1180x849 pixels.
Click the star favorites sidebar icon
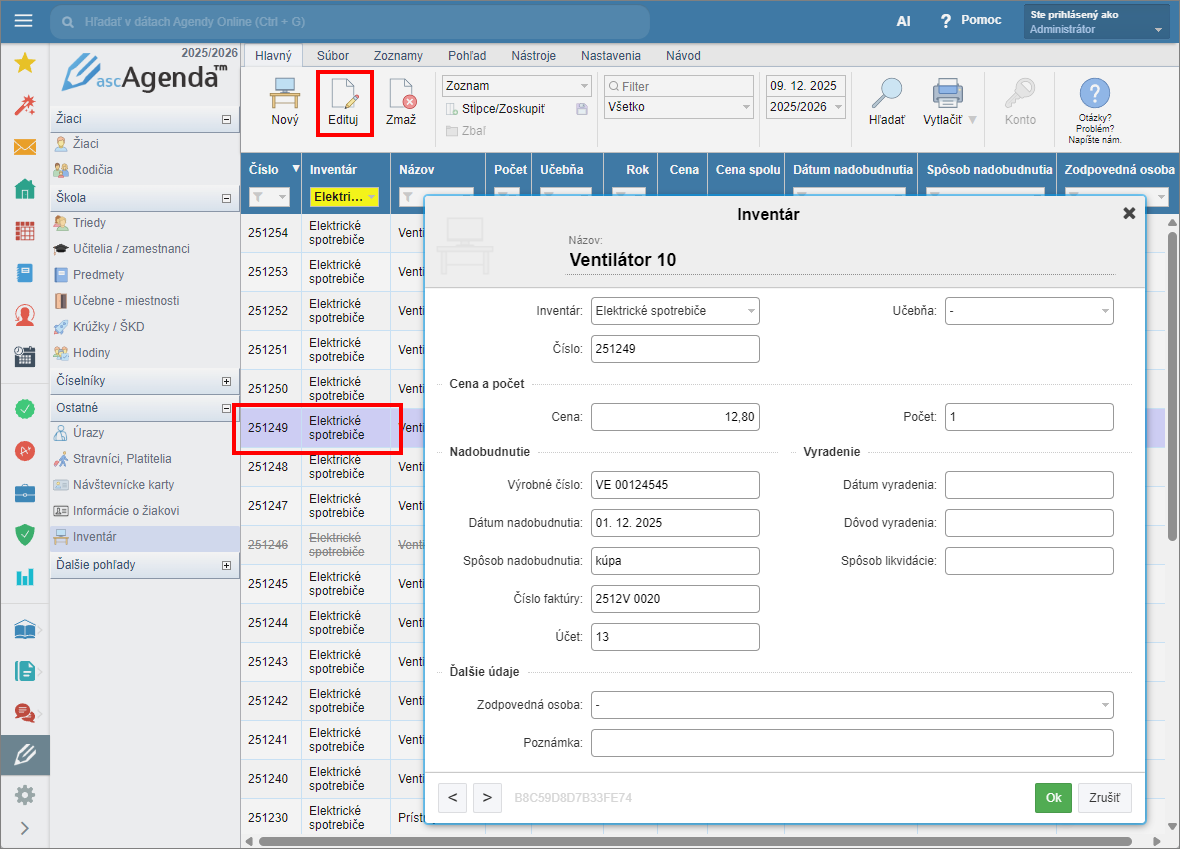[x=25, y=63]
